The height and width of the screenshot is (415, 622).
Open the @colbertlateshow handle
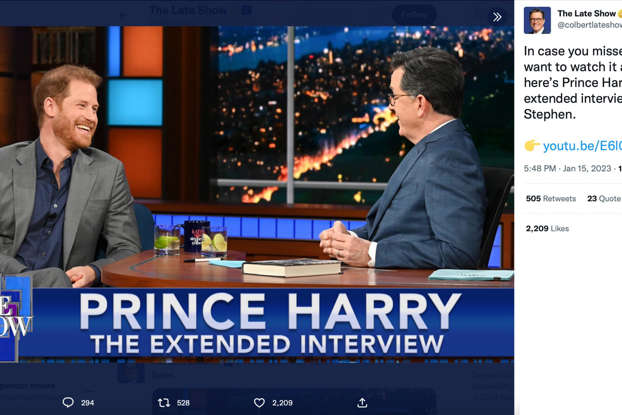pyautogui.click(x=589, y=25)
